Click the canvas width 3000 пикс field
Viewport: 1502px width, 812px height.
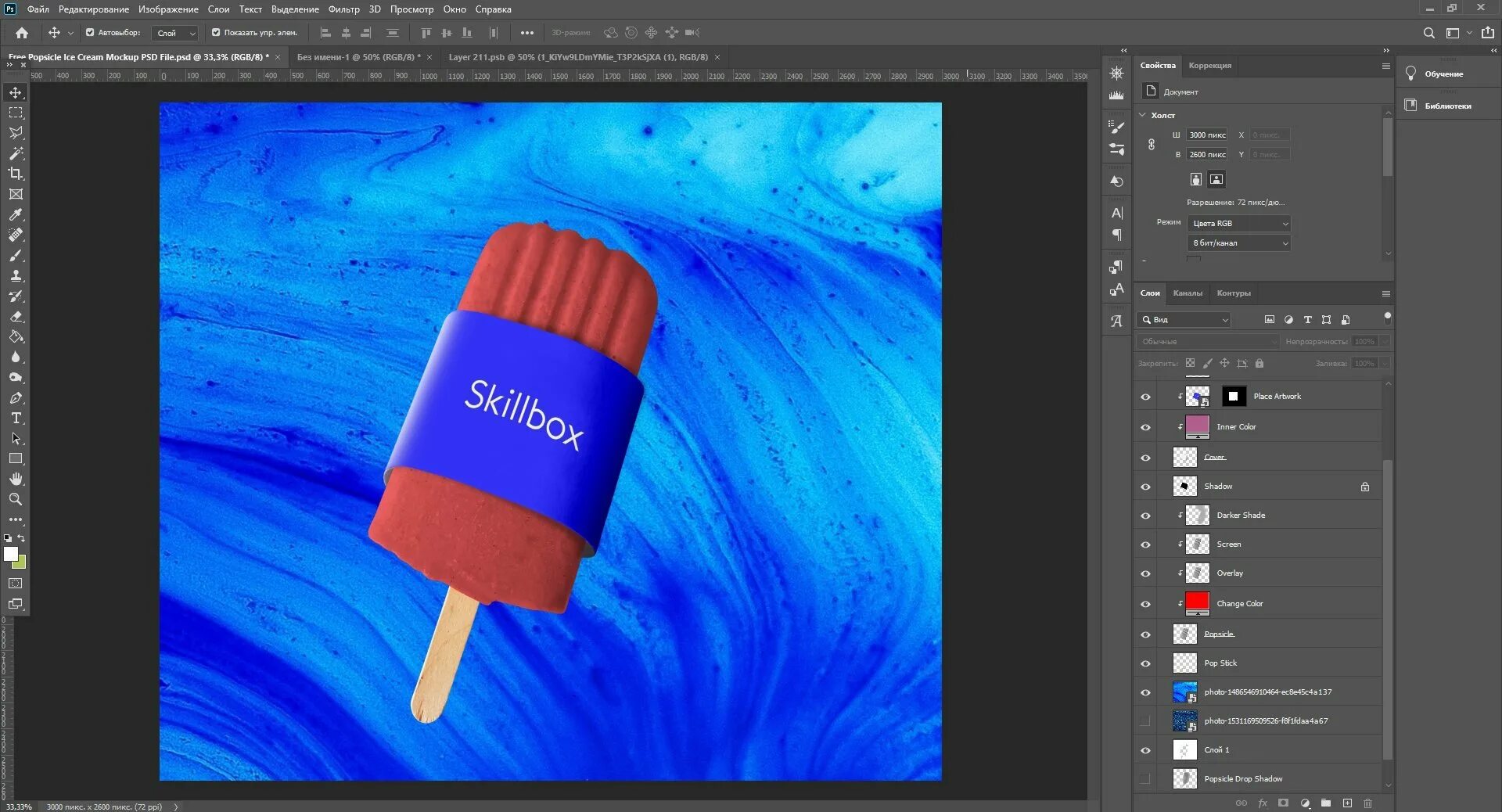(x=1206, y=135)
